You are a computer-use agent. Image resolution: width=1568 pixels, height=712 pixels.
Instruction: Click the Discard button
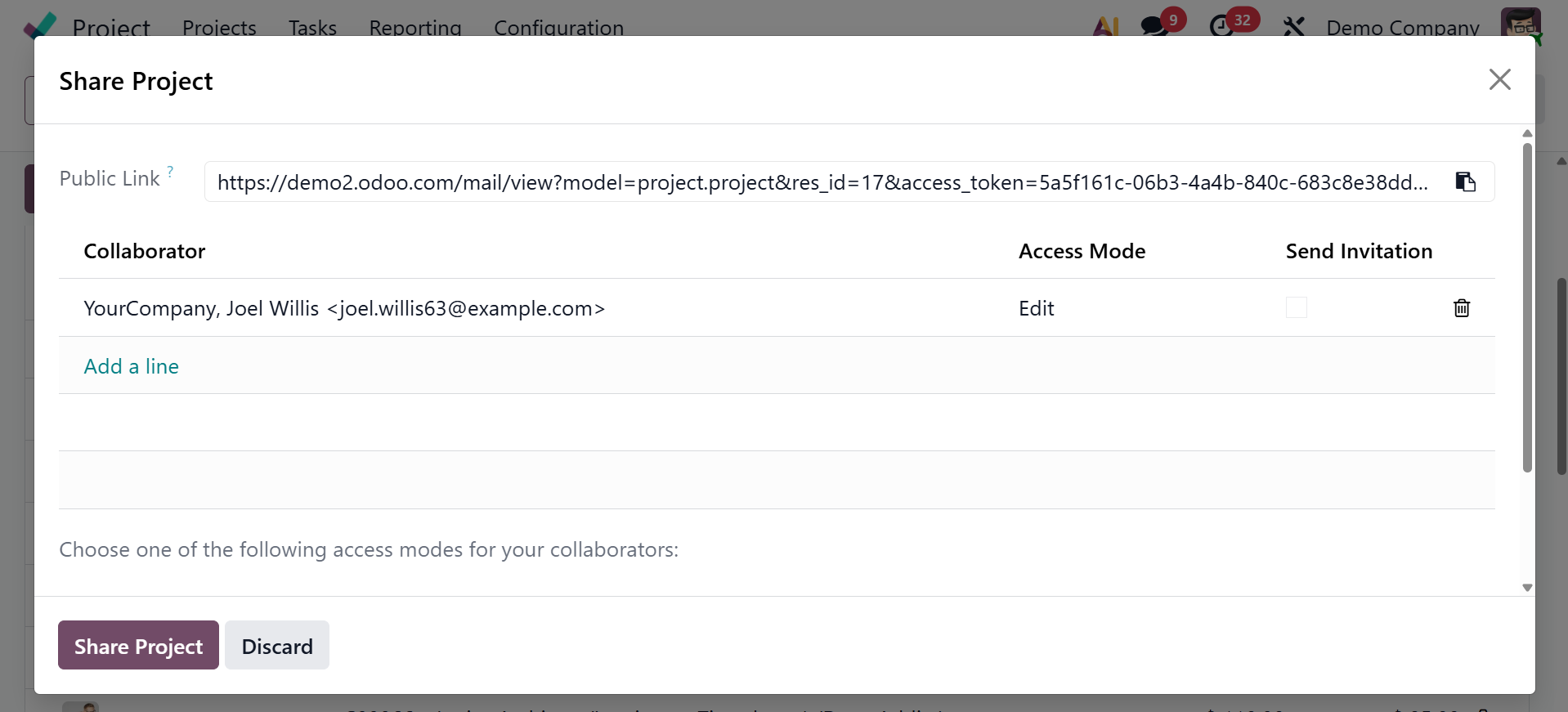[x=277, y=646]
